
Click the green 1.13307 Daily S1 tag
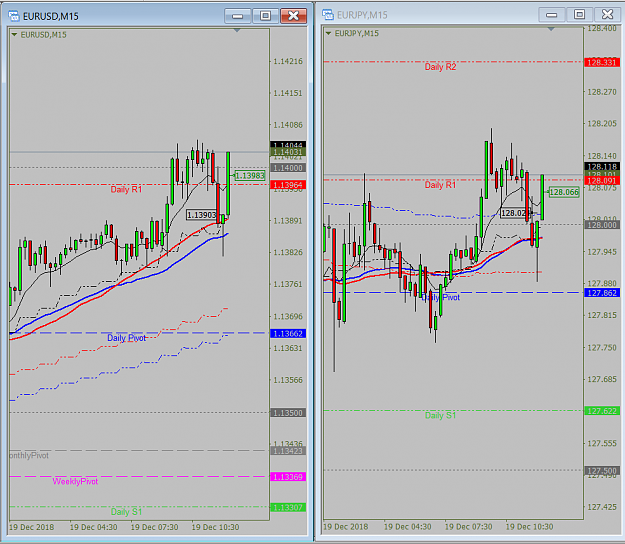[x=288, y=507]
